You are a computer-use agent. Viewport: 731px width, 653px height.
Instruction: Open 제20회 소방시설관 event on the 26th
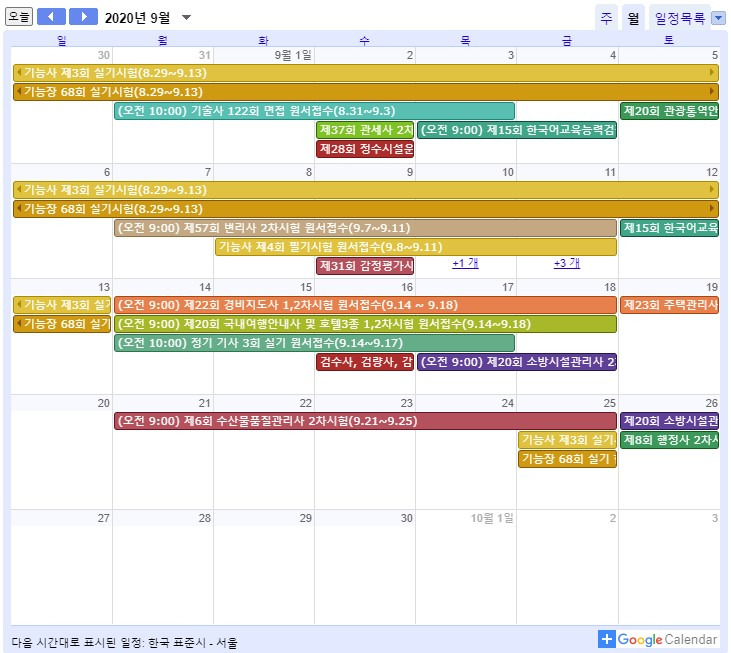point(669,421)
